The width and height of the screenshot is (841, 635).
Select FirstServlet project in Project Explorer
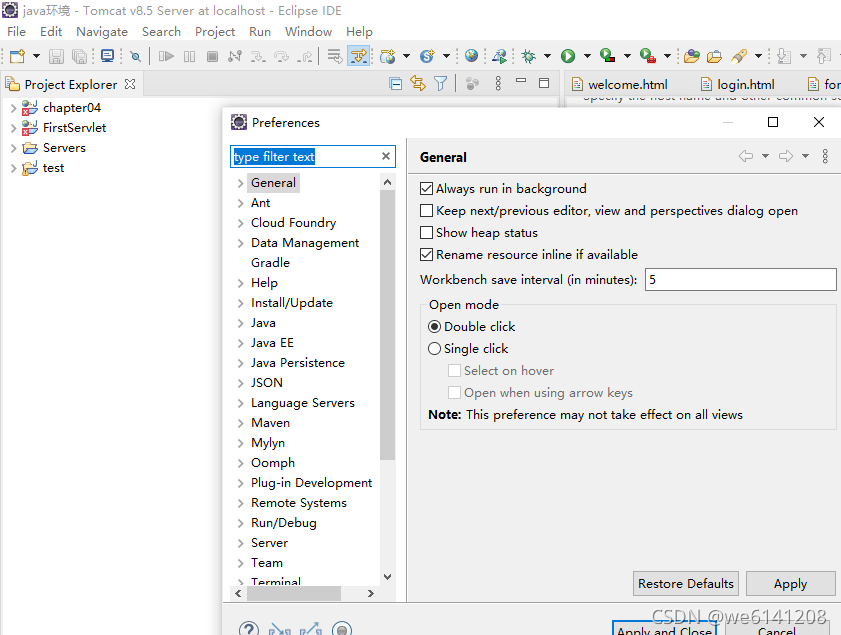point(75,128)
